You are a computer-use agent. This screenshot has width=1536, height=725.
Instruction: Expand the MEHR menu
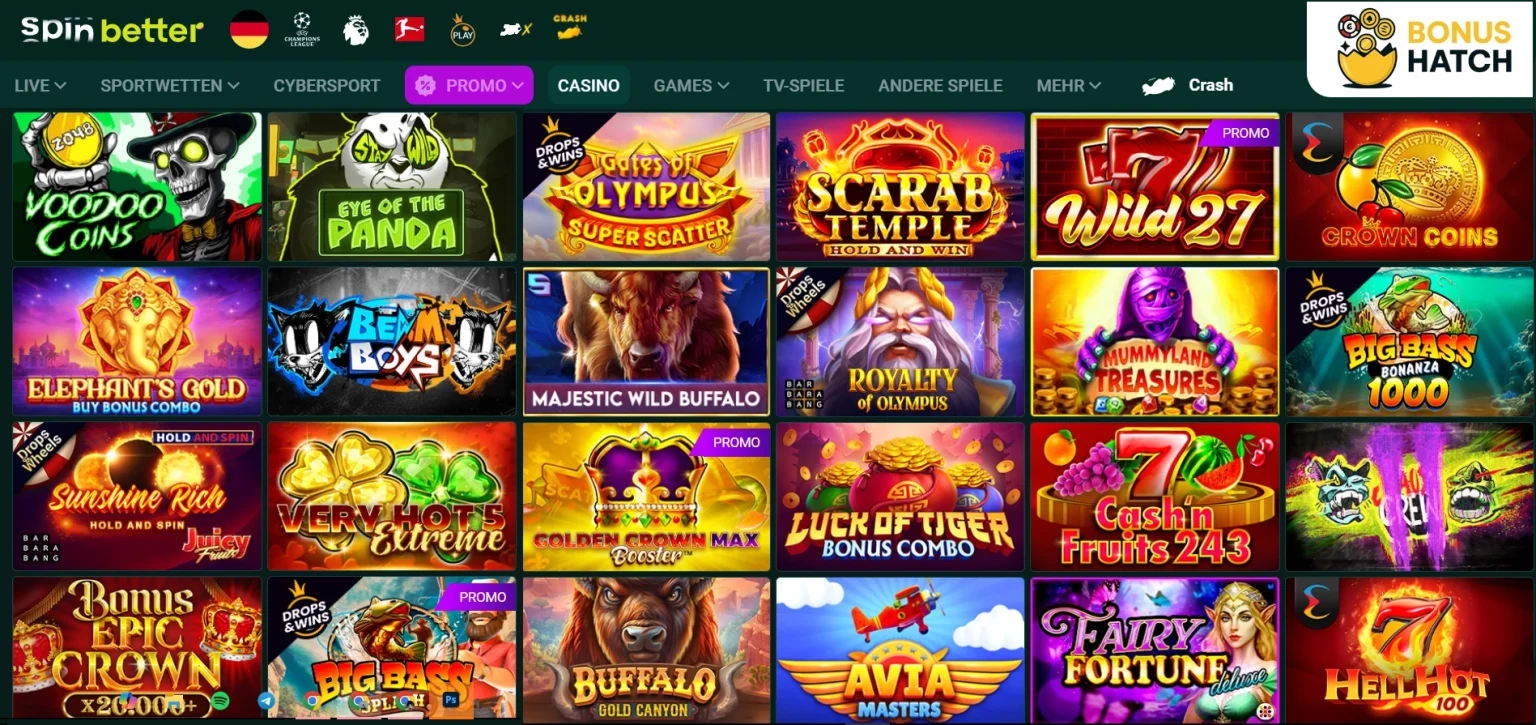pyautogui.click(x=1069, y=86)
